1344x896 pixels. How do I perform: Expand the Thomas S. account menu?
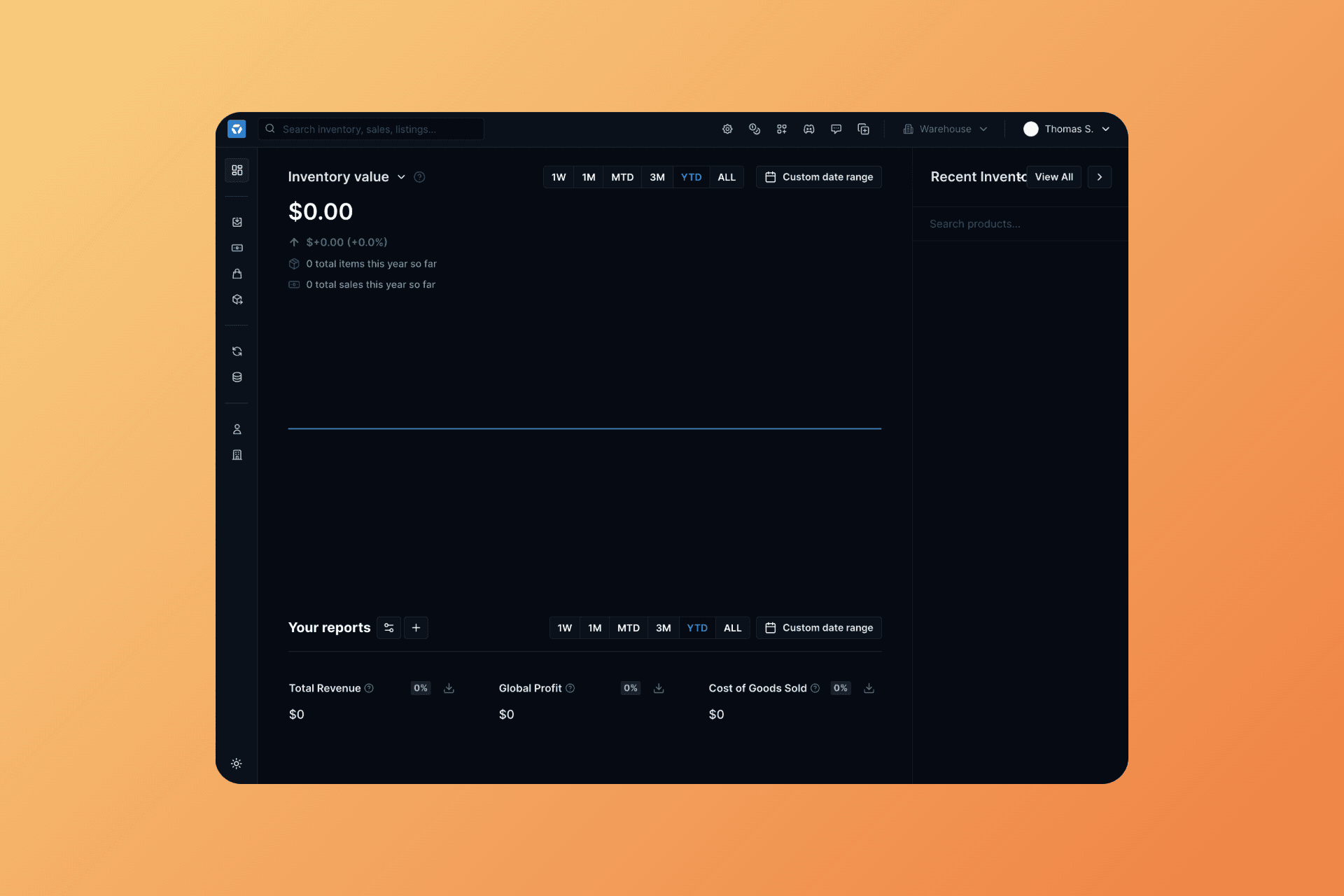1067,129
